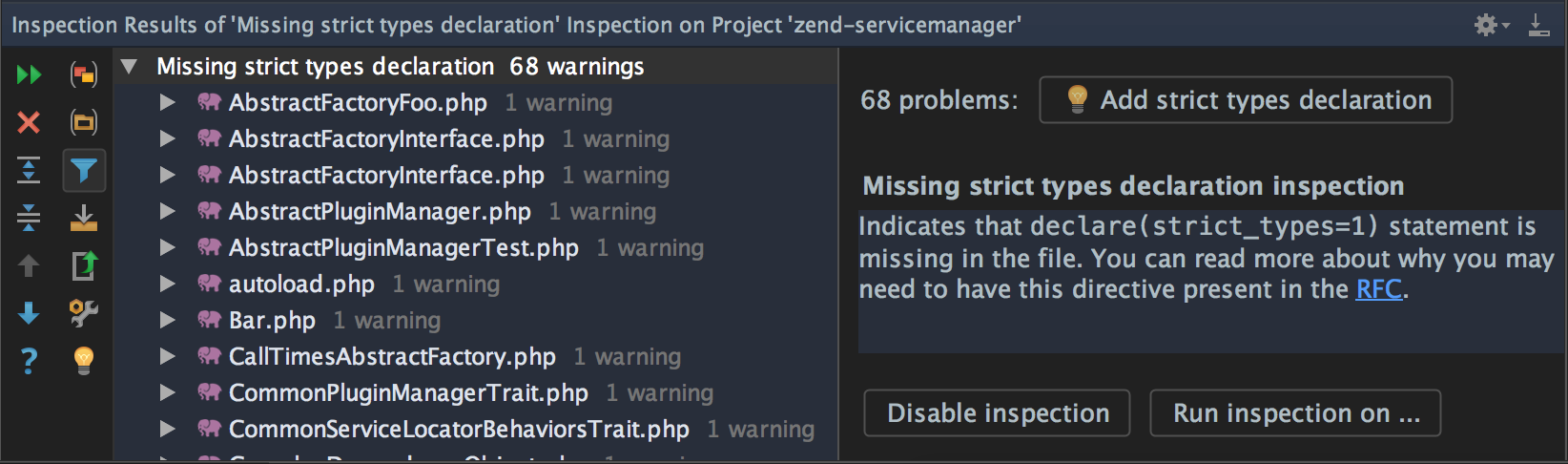Click the export results icon
This screenshot has height=464, width=1568.
pyautogui.click(x=84, y=218)
